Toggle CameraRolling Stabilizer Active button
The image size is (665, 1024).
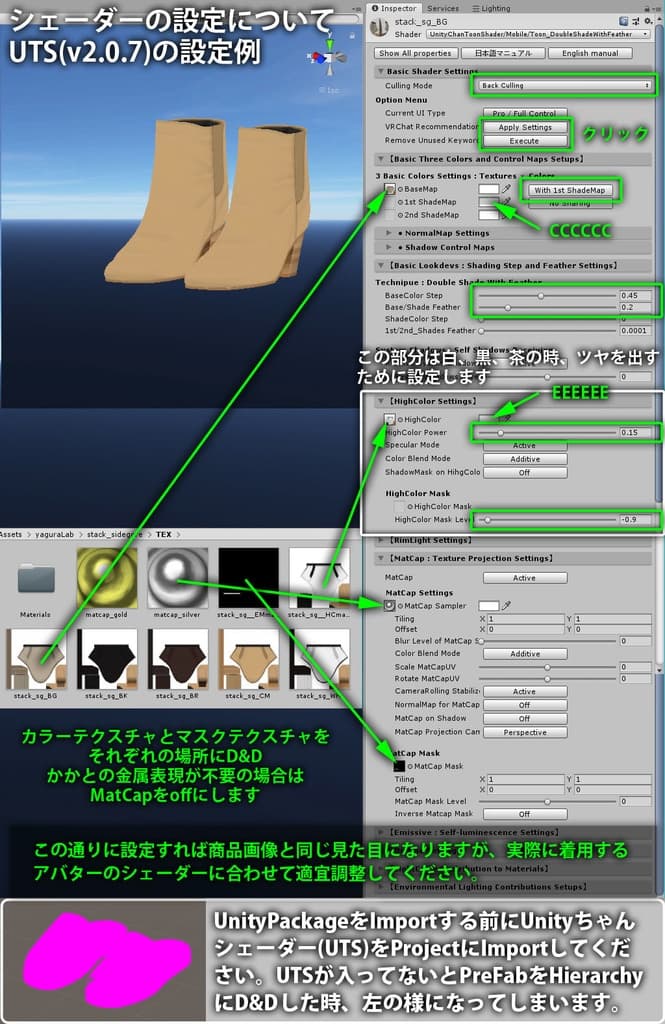point(525,692)
